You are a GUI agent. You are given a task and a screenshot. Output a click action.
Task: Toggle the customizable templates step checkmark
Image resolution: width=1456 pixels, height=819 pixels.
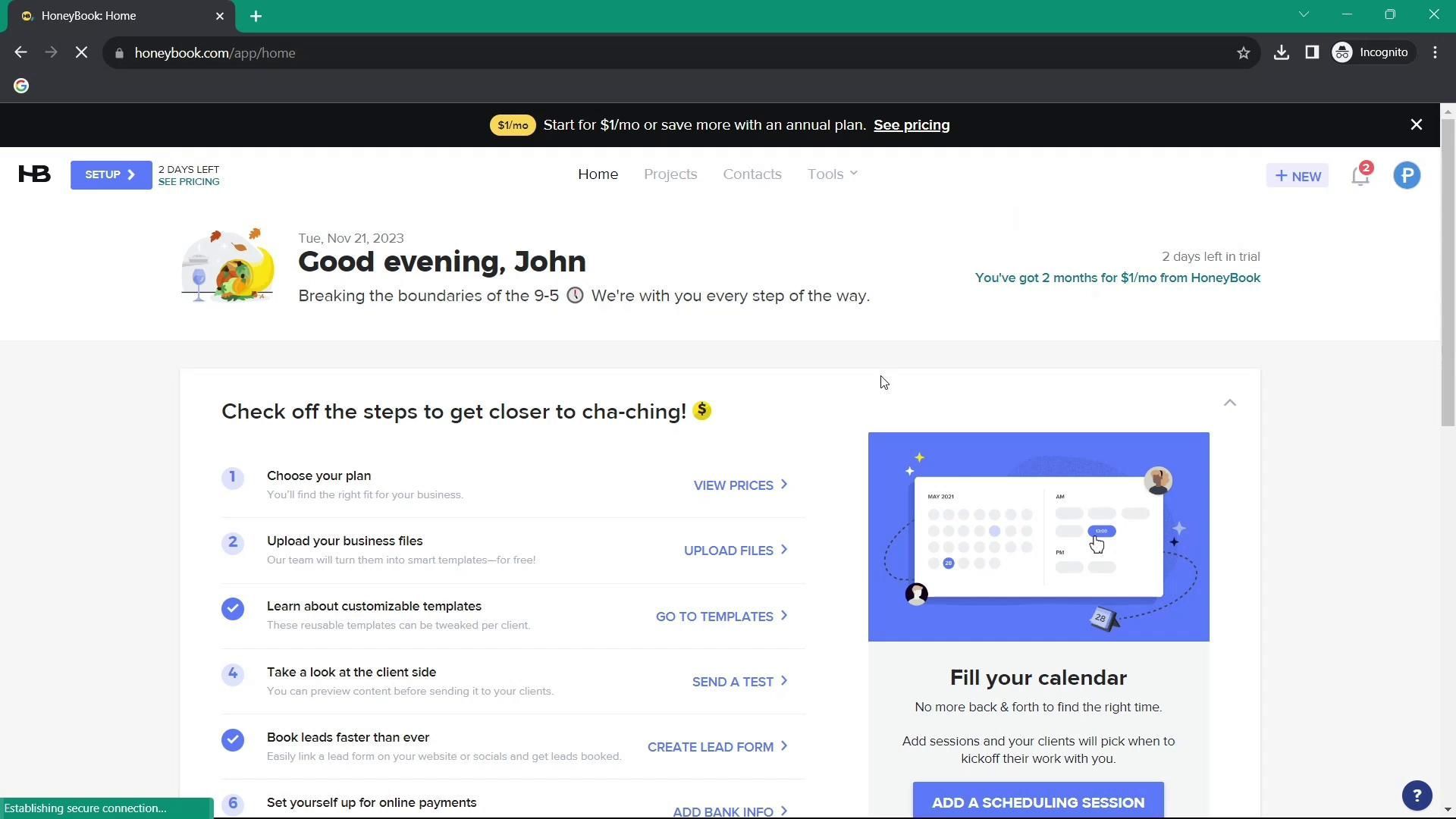233,609
